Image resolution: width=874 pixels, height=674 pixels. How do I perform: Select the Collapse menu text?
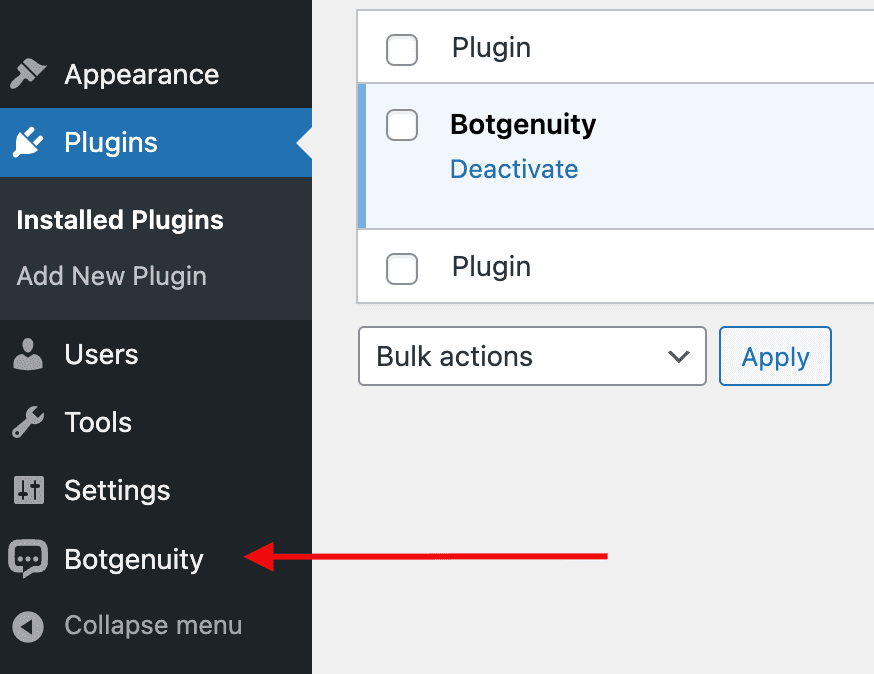[153, 625]
